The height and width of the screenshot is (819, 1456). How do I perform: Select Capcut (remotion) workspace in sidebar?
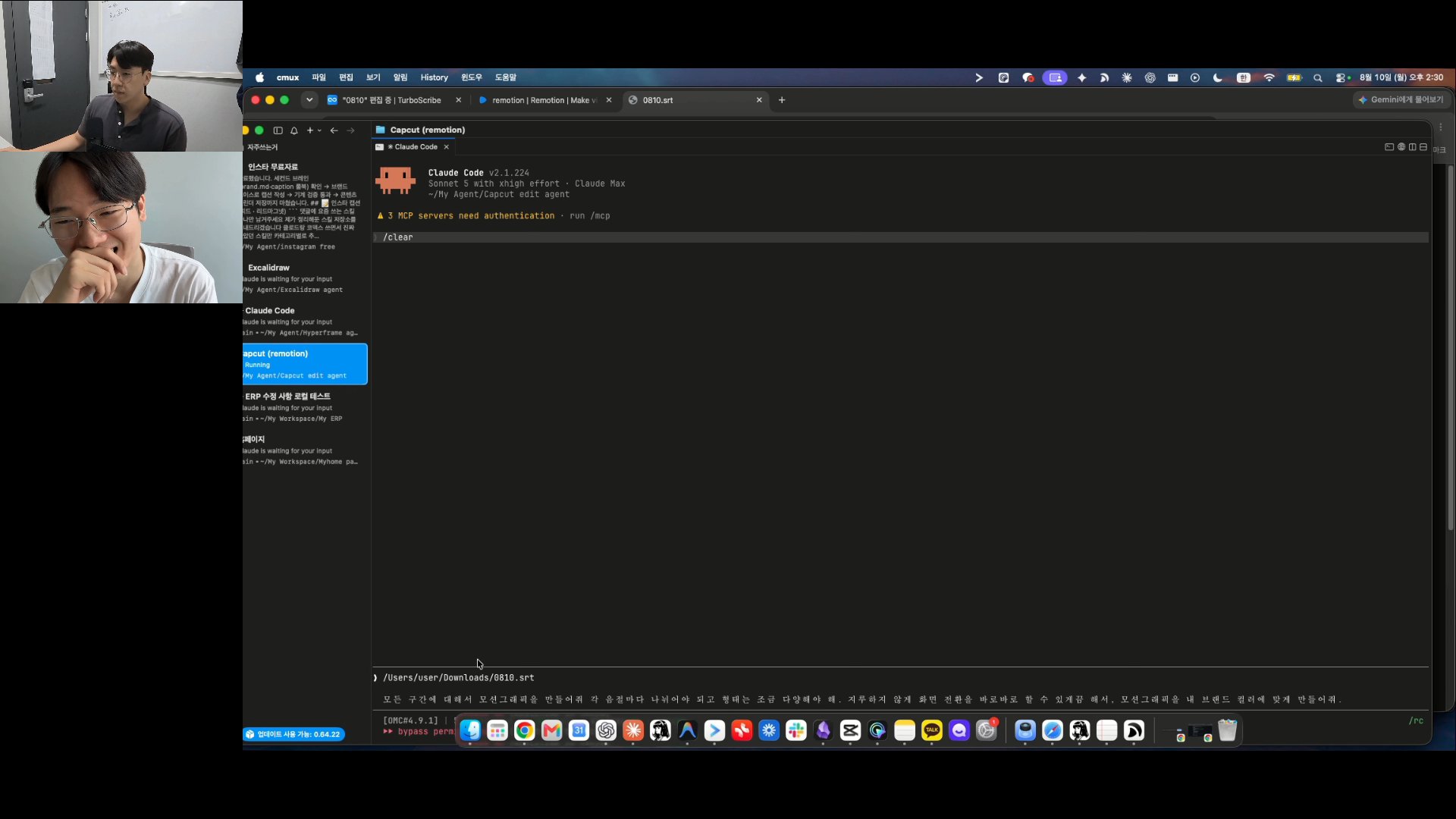305,364
